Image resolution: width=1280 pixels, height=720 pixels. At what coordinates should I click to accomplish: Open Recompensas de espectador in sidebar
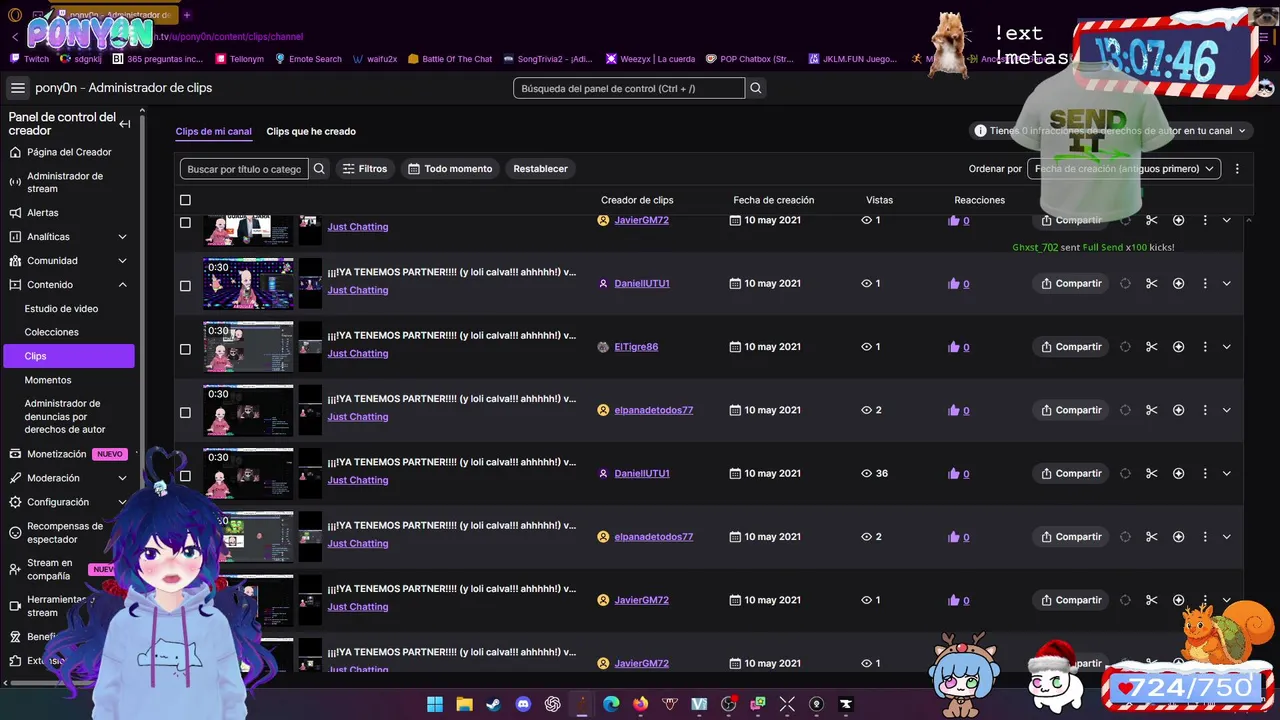tap(65, 533)
